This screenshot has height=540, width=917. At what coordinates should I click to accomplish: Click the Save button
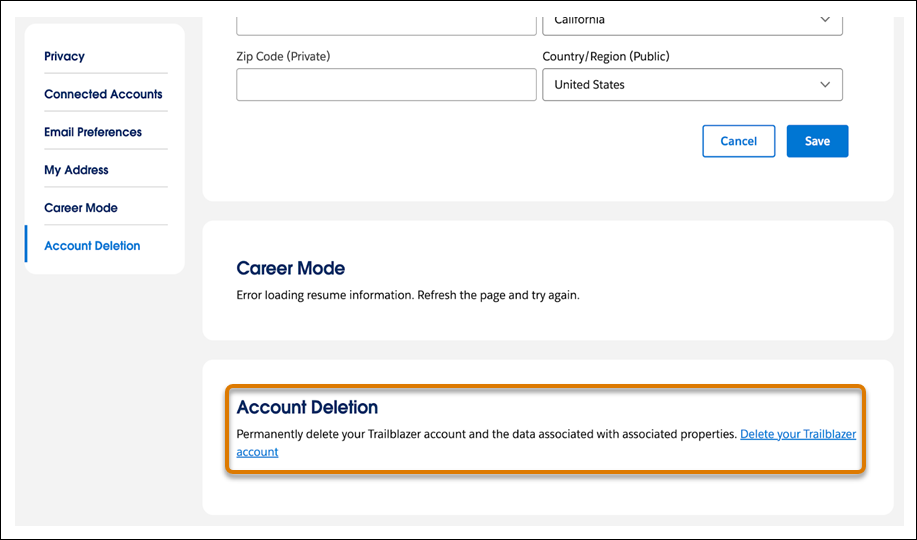pos(817,141)
